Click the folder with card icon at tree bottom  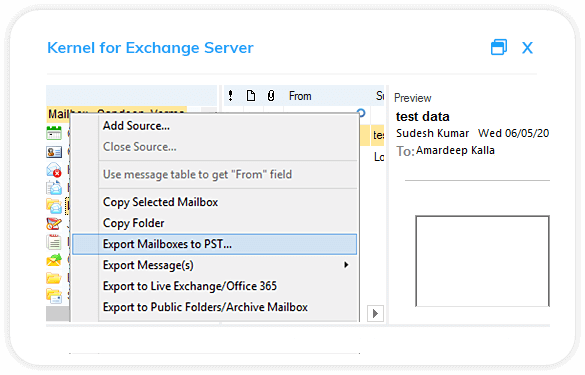pyautogui.click(x=54, y=296)
